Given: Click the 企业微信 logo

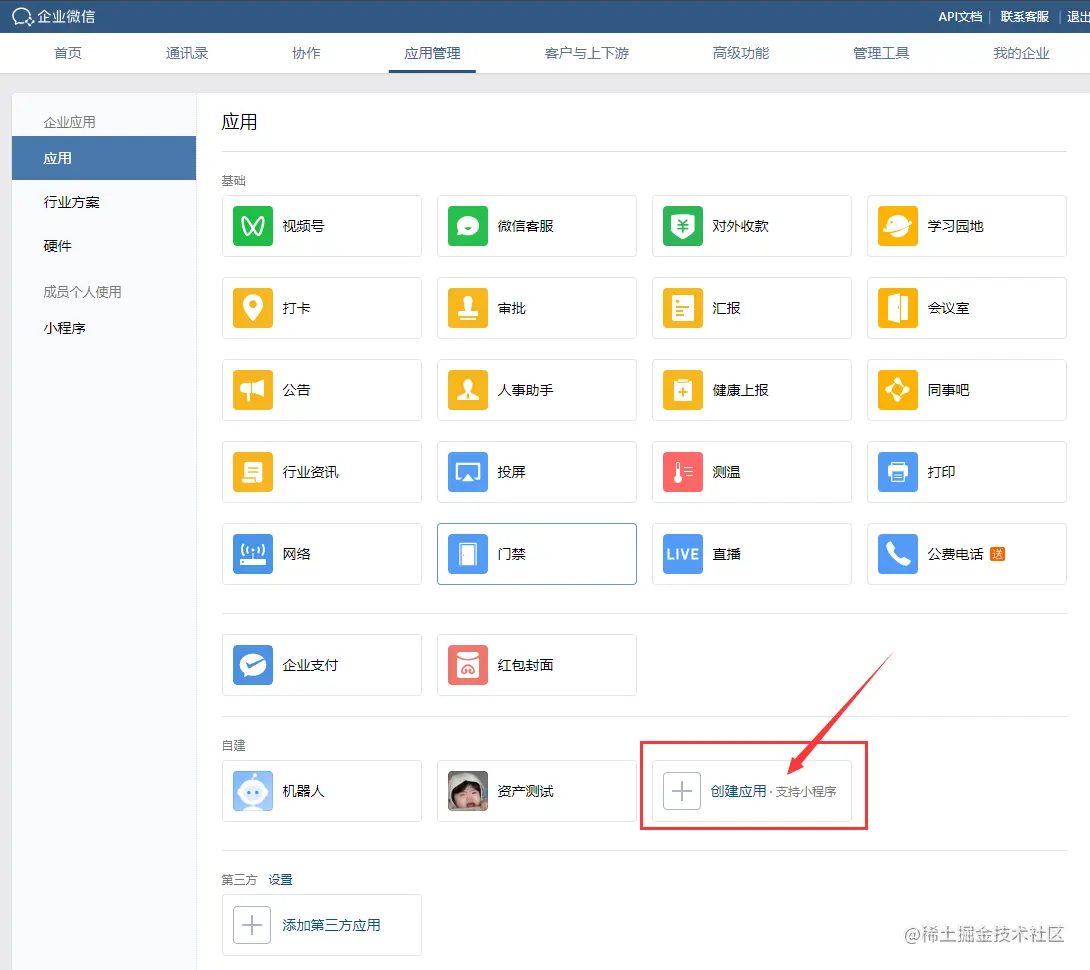Looking at the screenshot, I should pos(54,16).
